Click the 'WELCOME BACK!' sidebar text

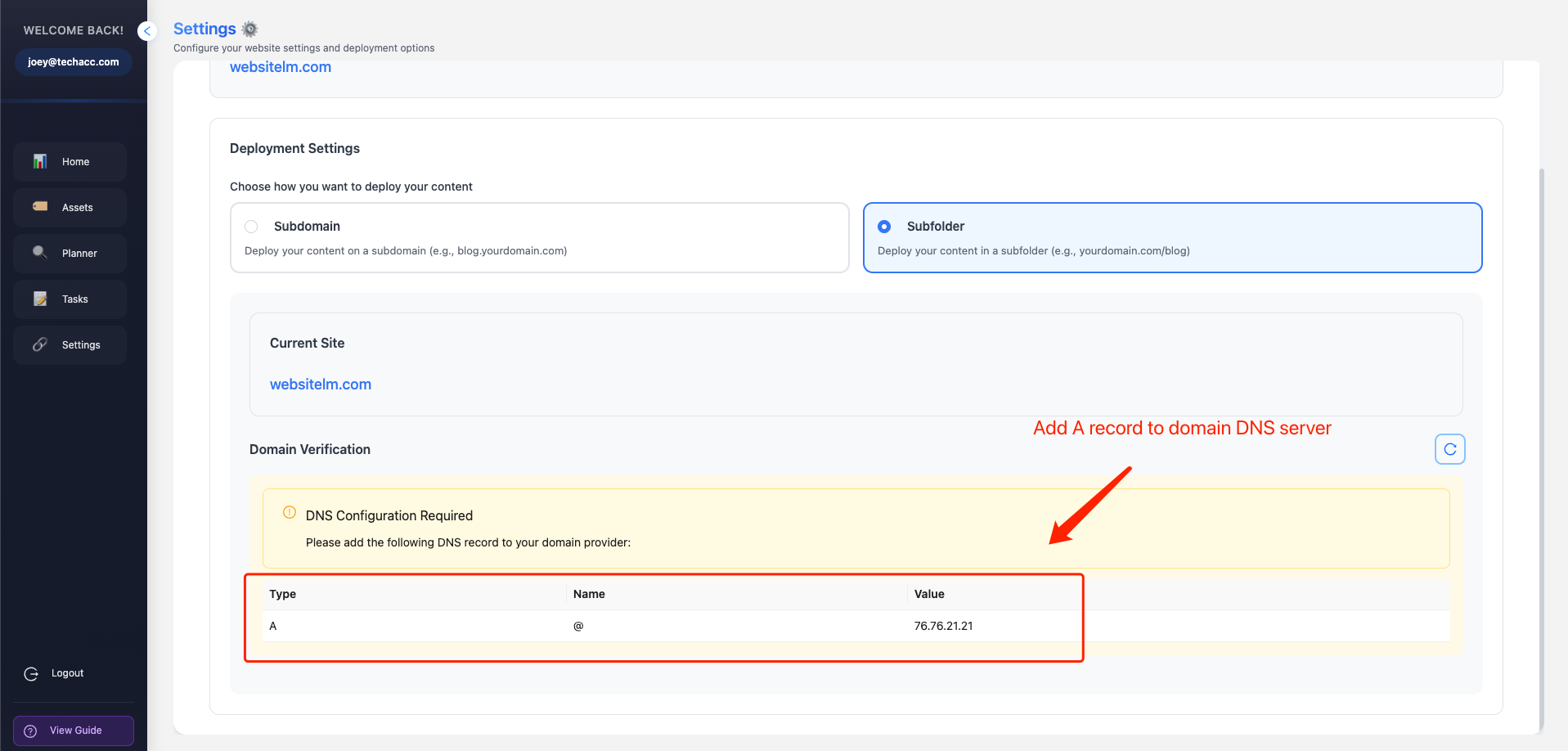[x=74, y=30]
